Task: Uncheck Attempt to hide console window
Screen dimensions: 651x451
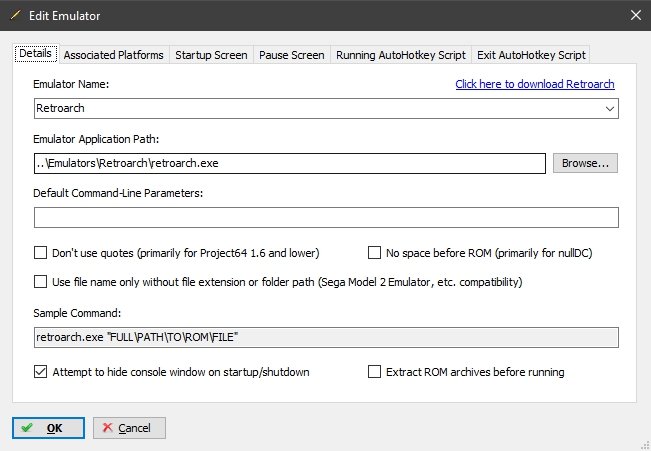Action: tap(40, 372)
